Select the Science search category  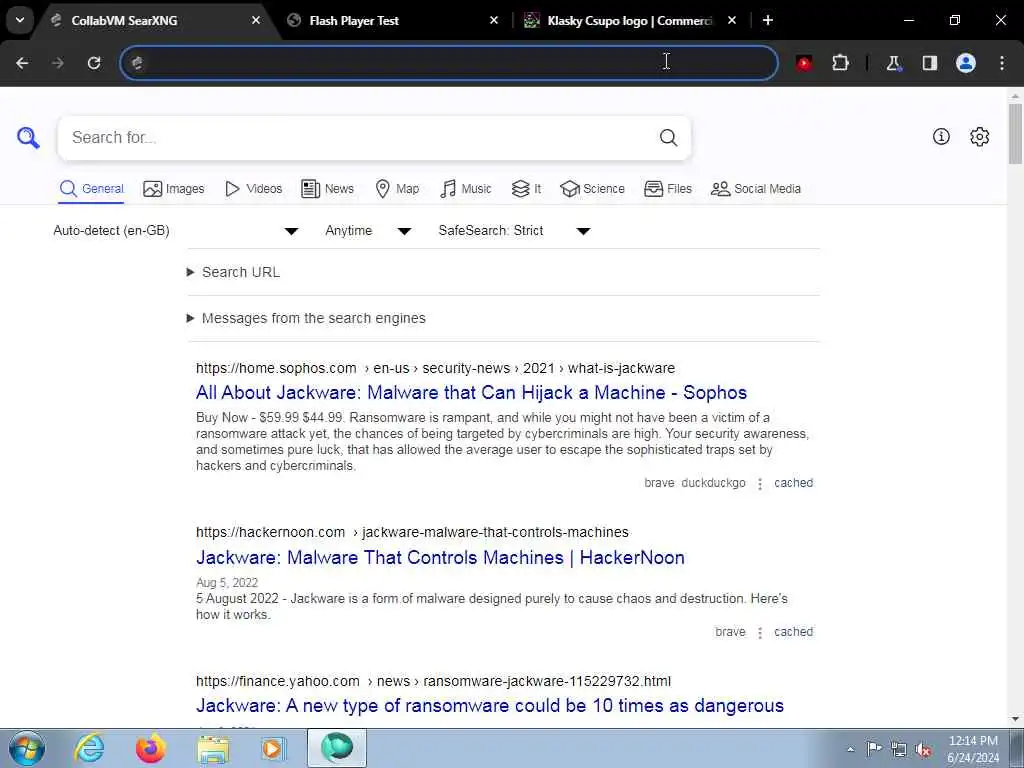[592, 189]
